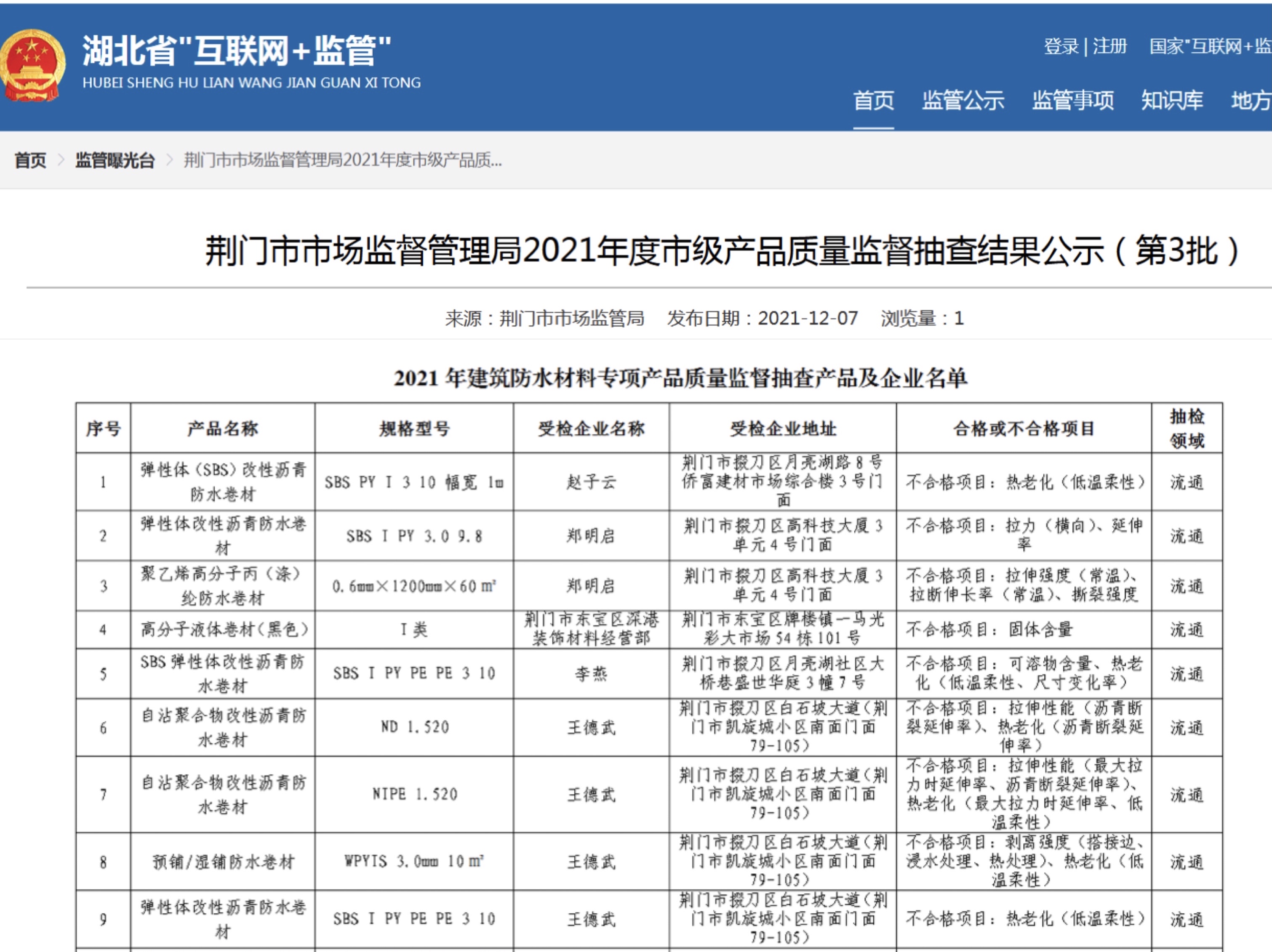Click cell NIPE 1.520

click(414, 795)
